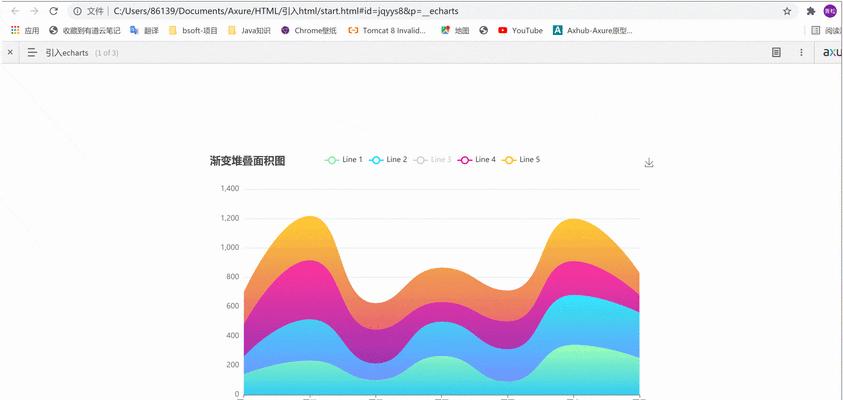This screenshot has height=400, width=843.
Task: Click the 800 y-axis label
Action: (x=233, y=277)
